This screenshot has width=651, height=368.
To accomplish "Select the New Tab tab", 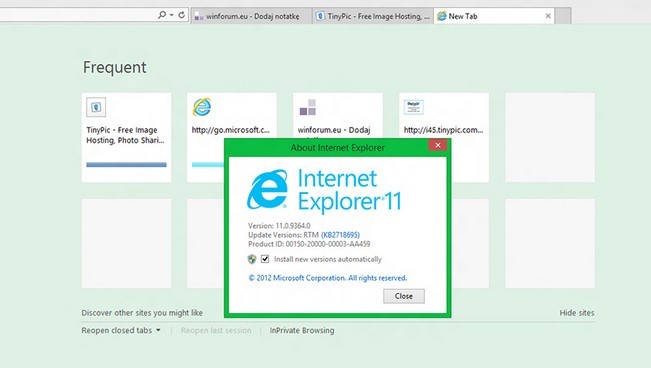I will click(x=494, y=16).
